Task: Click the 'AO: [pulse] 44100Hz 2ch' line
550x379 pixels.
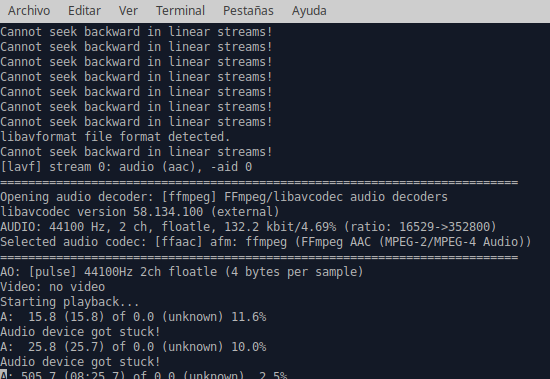Action: [x=182, y=272]
